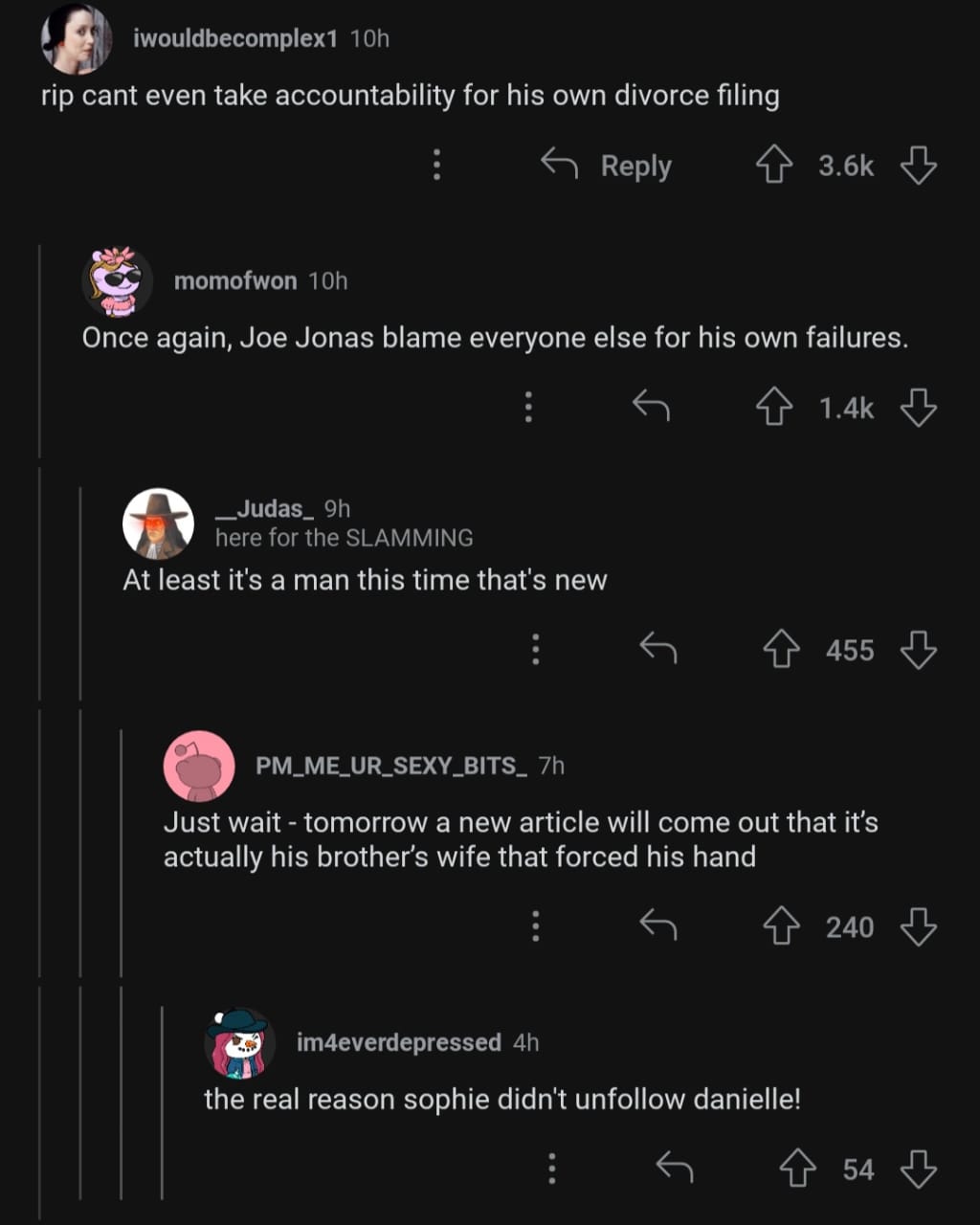This screenshot has width=980, height=1225.
Task: Reply to _Judas_'s comment
Action: tap(657, 650)
